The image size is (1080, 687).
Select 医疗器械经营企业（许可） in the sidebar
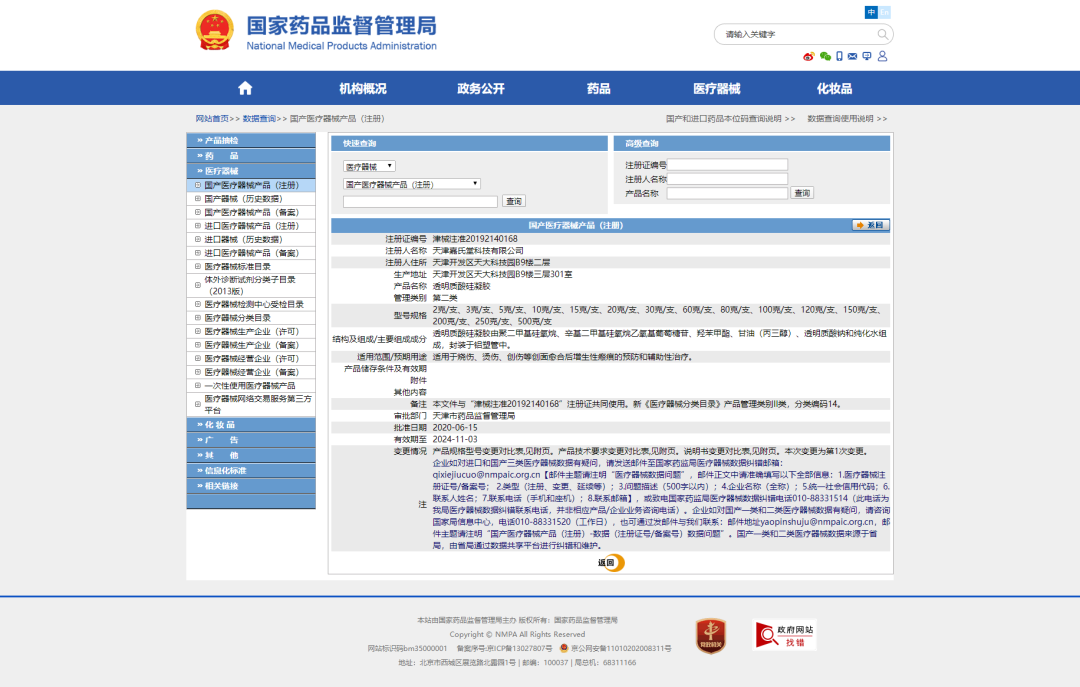(251, 358)
